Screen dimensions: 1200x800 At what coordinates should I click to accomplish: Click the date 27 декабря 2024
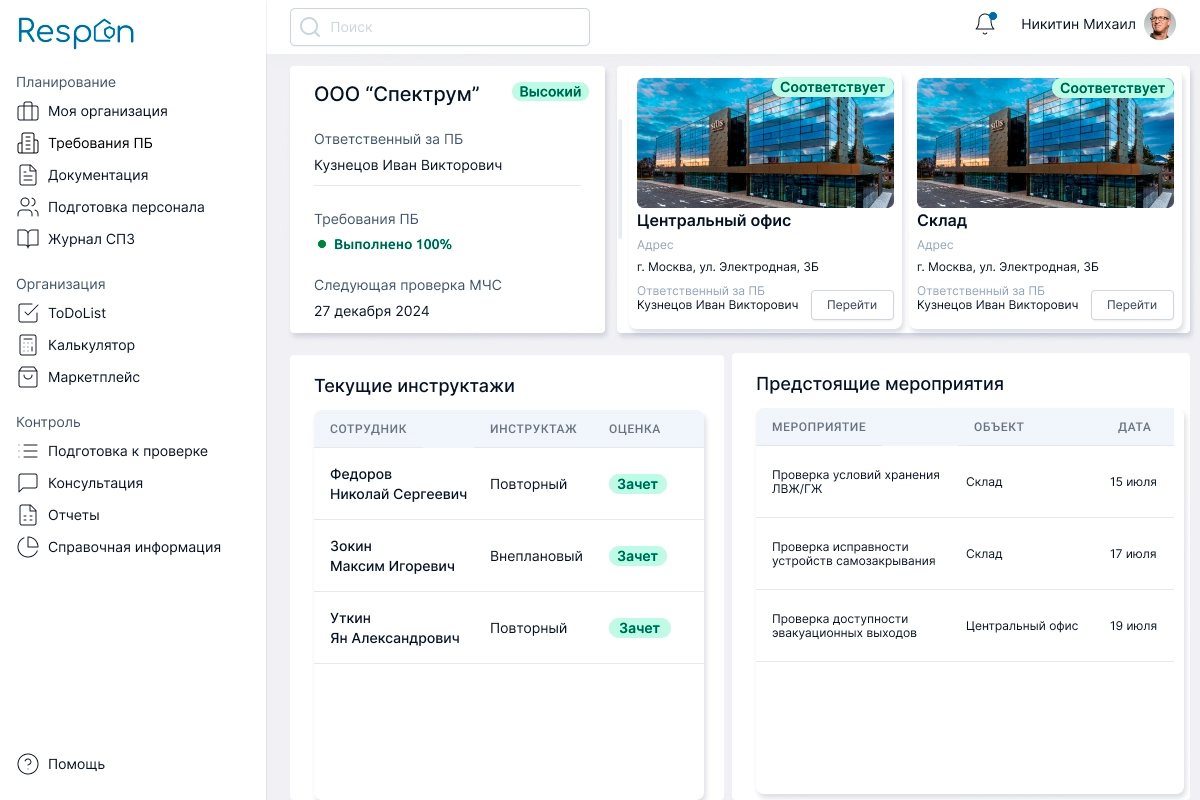pyautogui.click(x=372, y=311)
